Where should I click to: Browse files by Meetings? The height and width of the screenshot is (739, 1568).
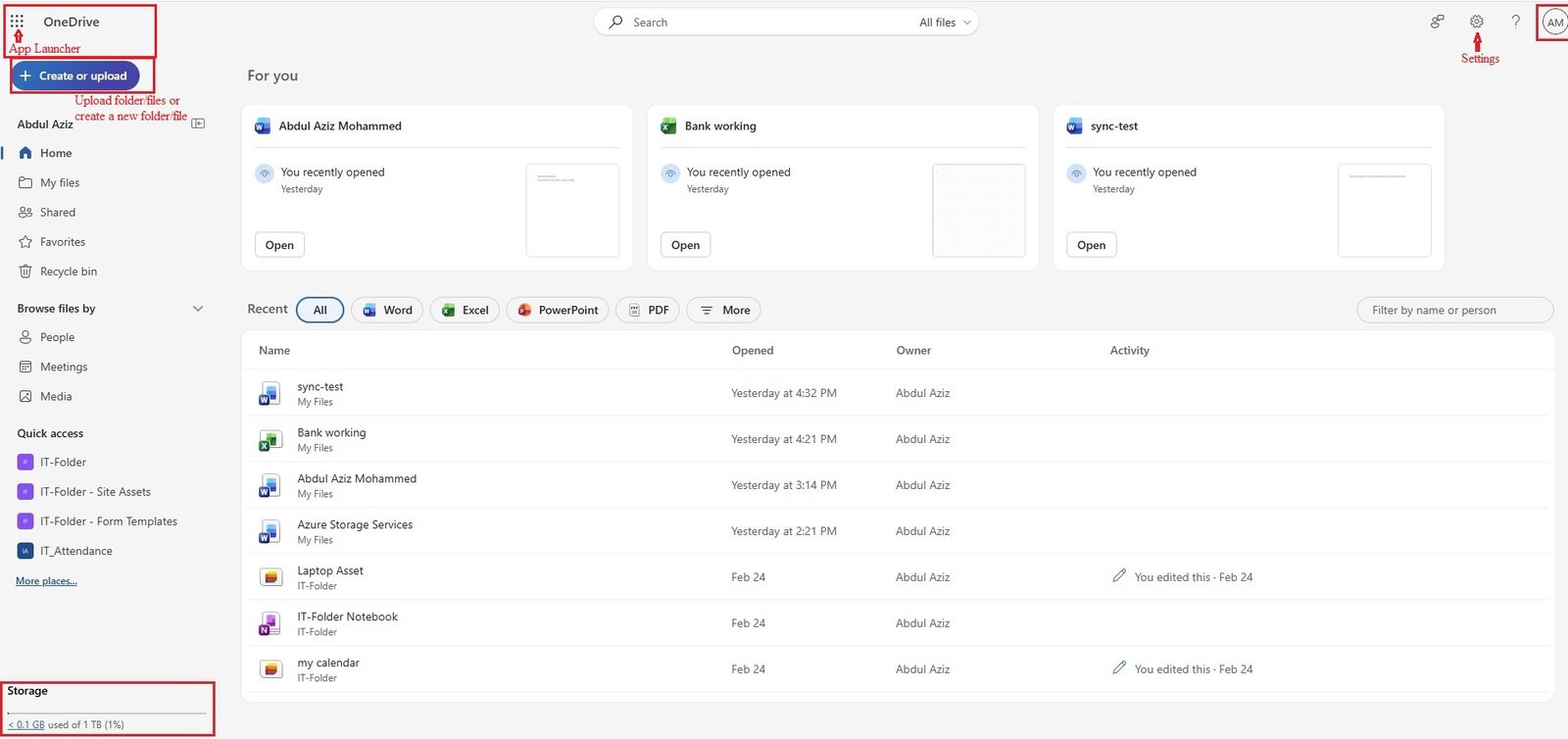pos(64,367)
